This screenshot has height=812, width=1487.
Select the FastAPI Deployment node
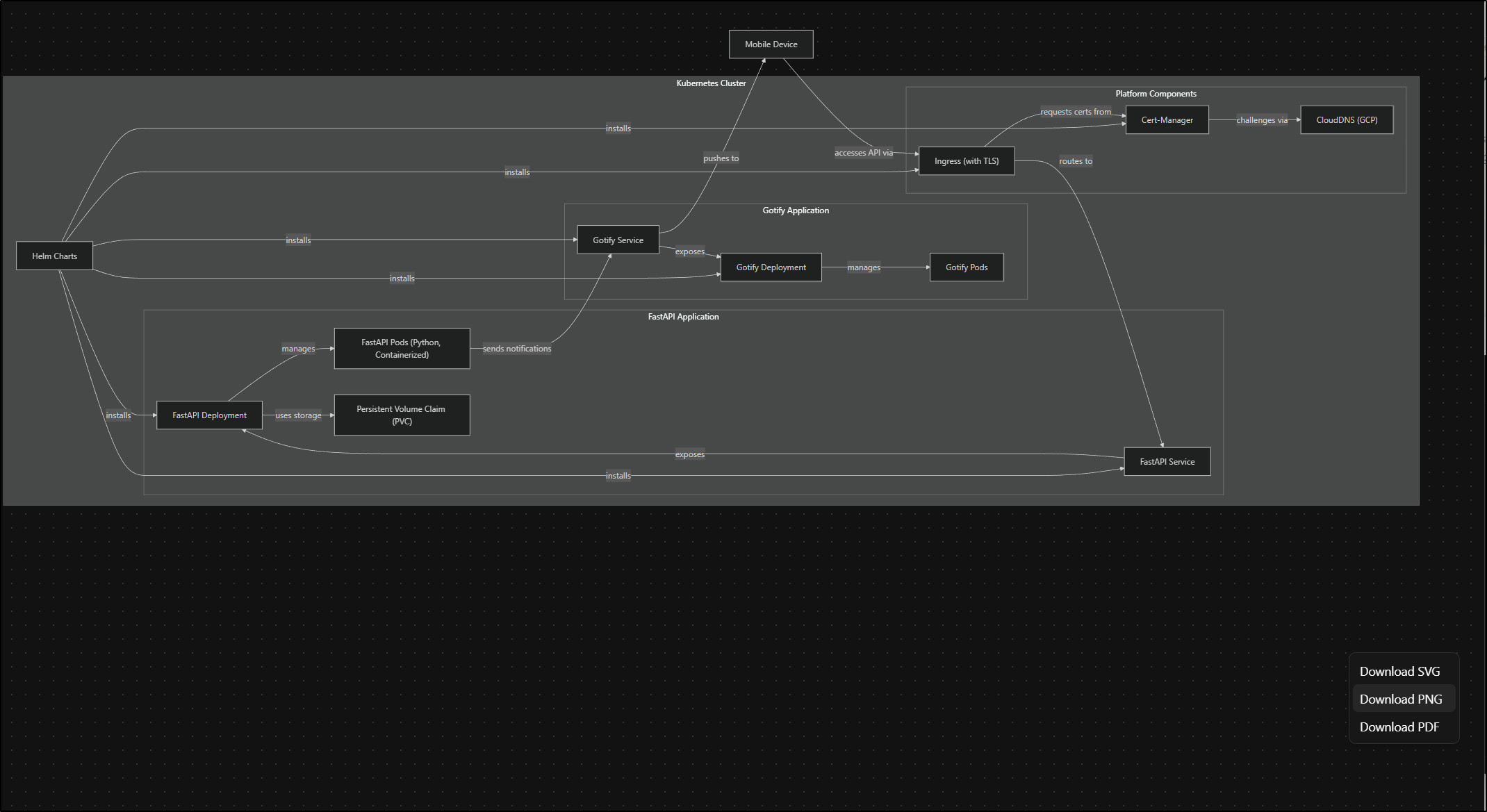209,415
